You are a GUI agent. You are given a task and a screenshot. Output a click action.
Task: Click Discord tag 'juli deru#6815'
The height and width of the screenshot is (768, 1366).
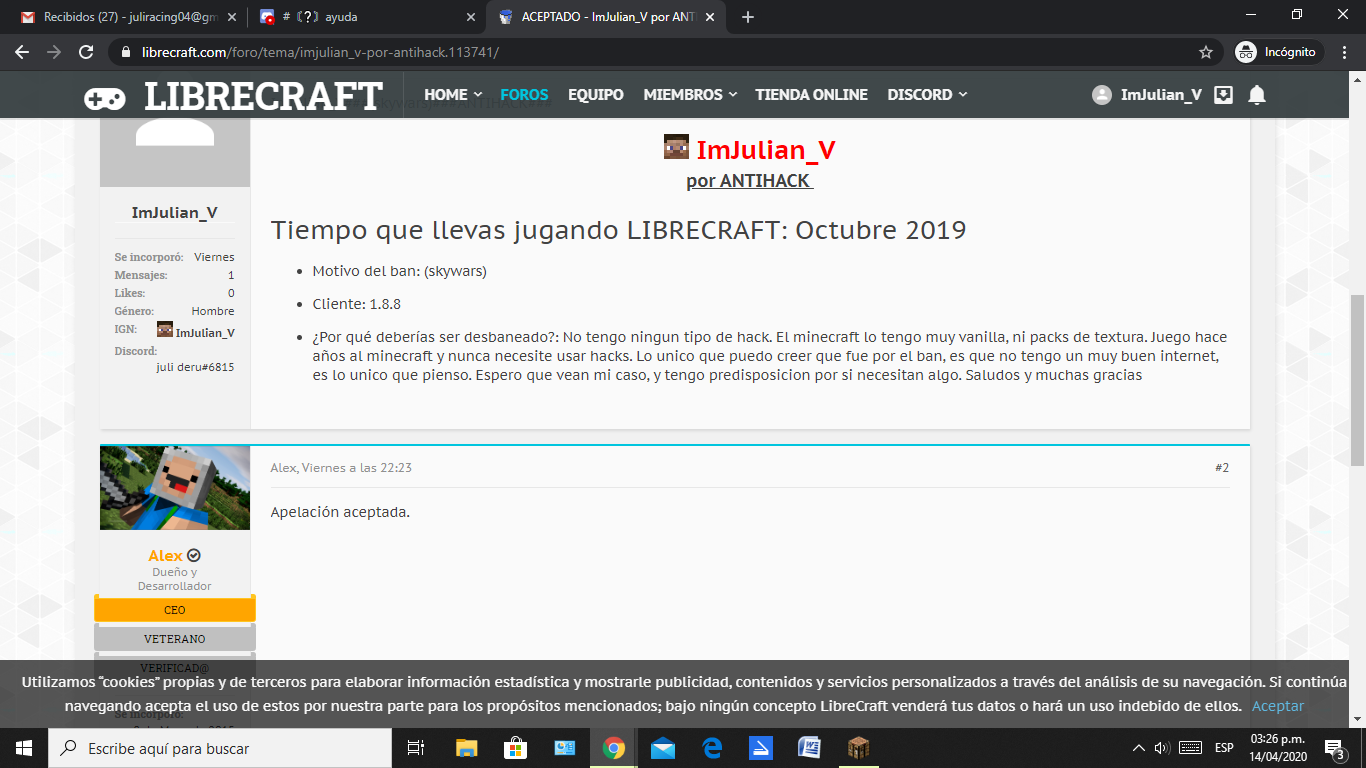pyautogui.click(x=196, y=367)
